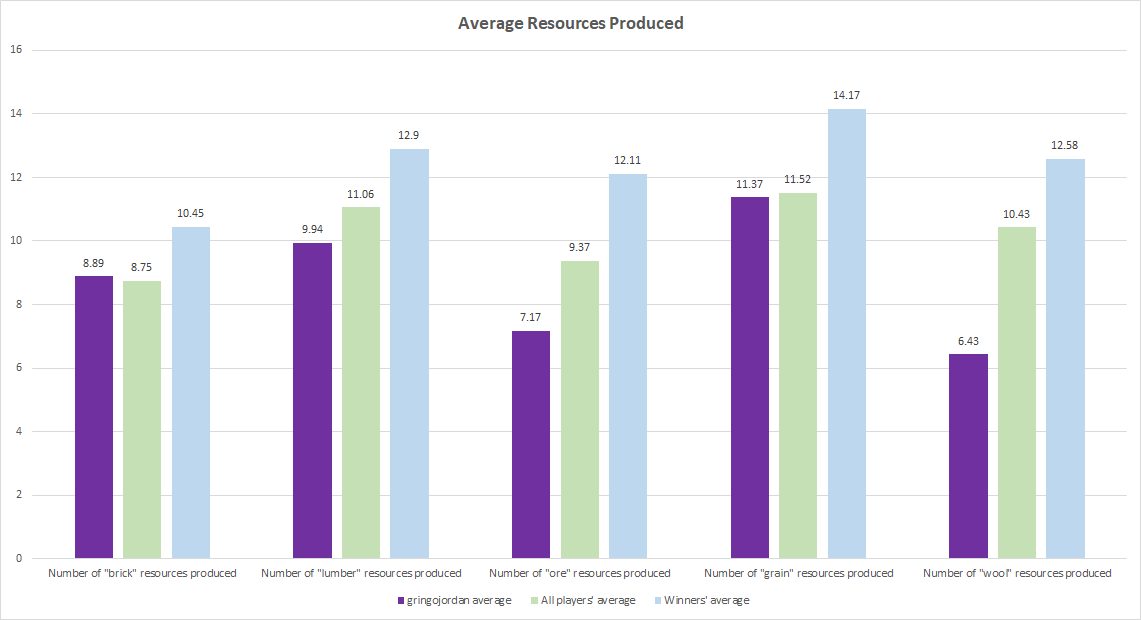
Task: Click y-axis value 8
Action: coord(19,304)
